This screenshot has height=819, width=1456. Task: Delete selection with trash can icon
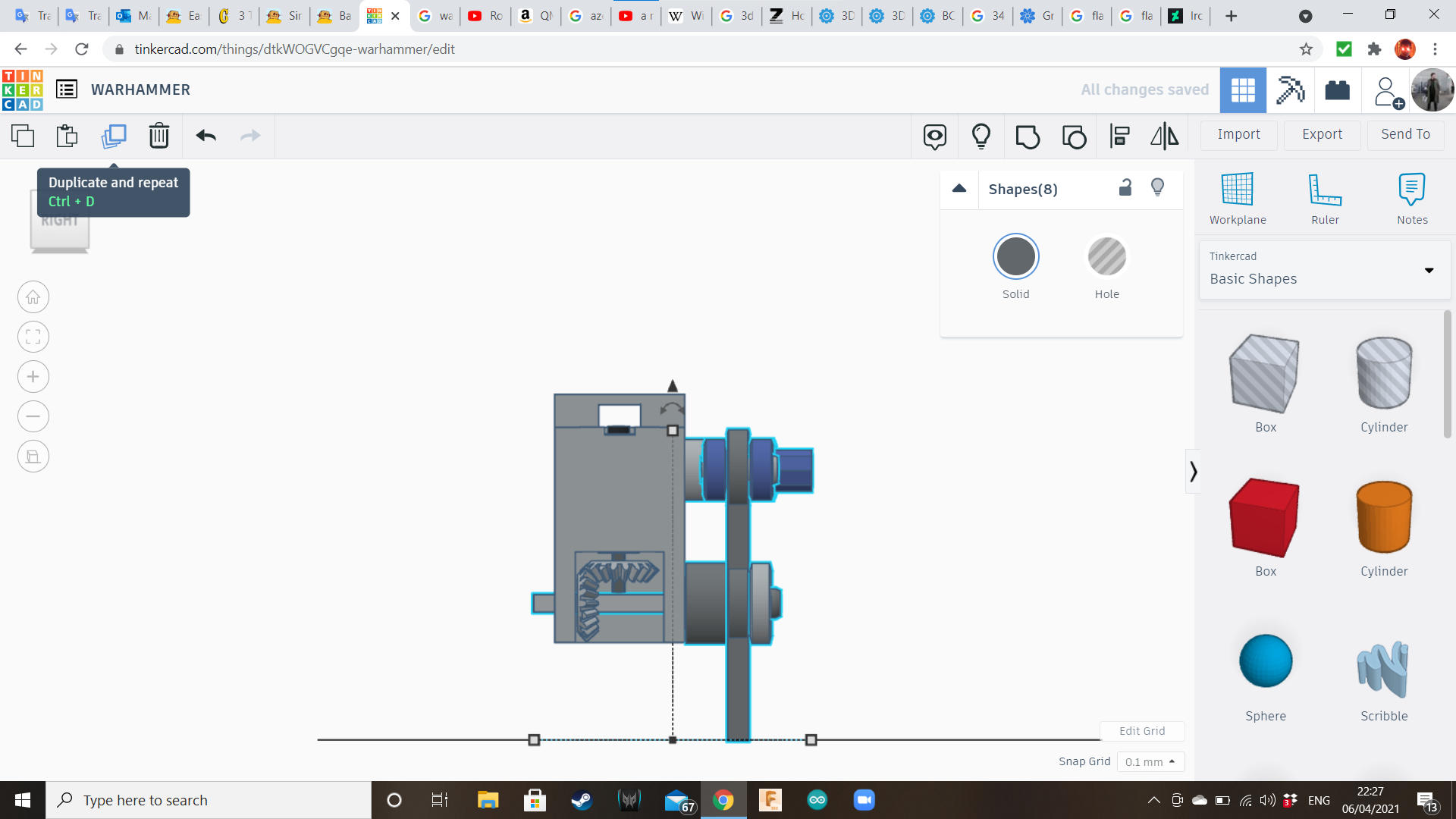pos(158,136)
